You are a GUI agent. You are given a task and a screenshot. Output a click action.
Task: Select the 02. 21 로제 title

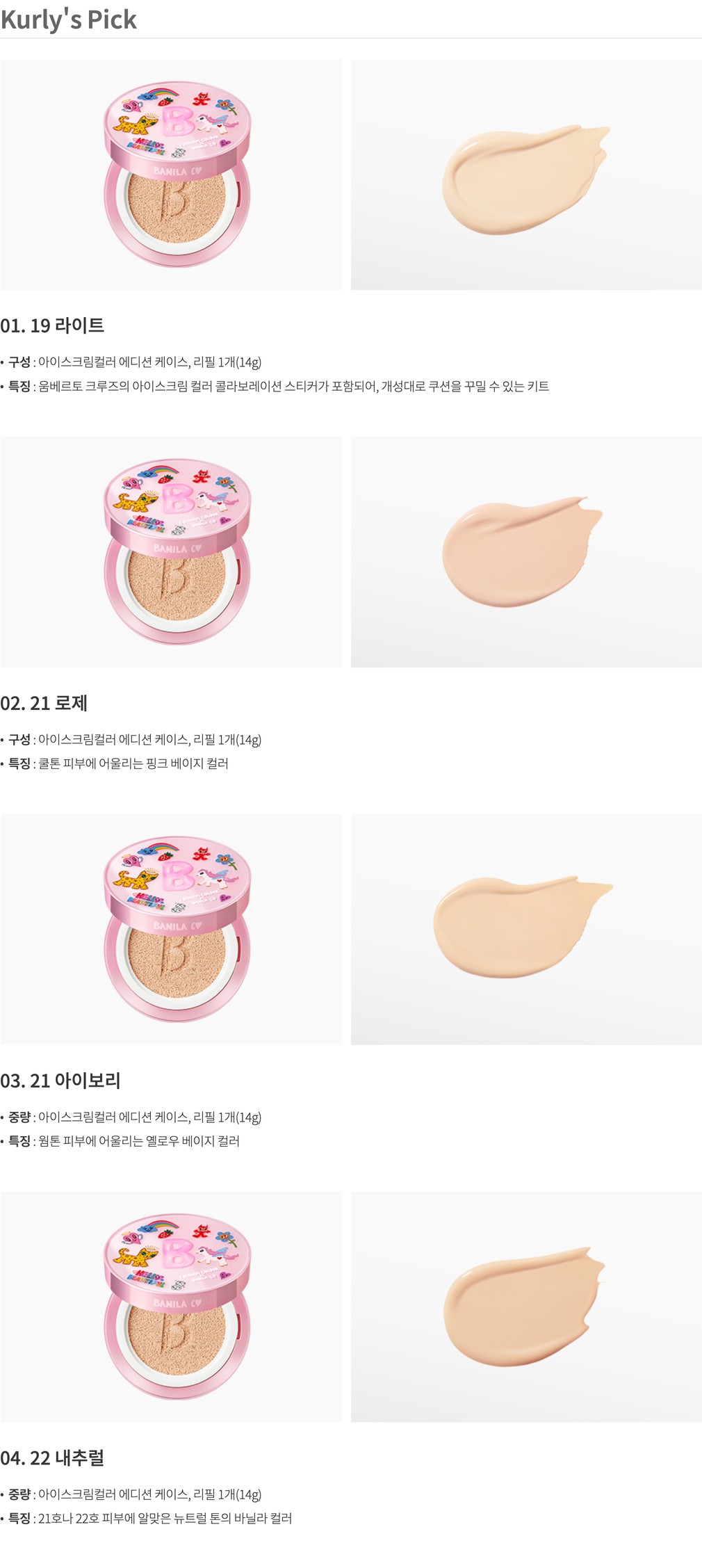(x=44, y=703)
